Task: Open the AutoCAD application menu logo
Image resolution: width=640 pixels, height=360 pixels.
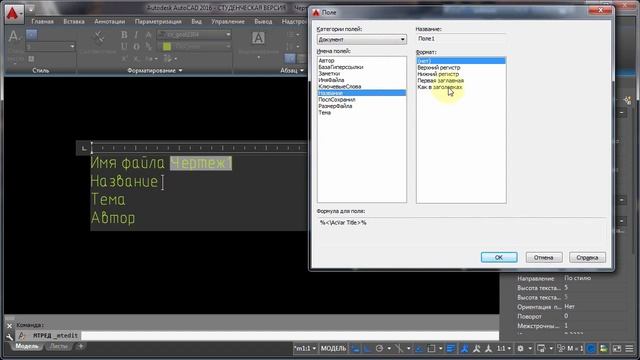Action: click(x=13, y=14)
